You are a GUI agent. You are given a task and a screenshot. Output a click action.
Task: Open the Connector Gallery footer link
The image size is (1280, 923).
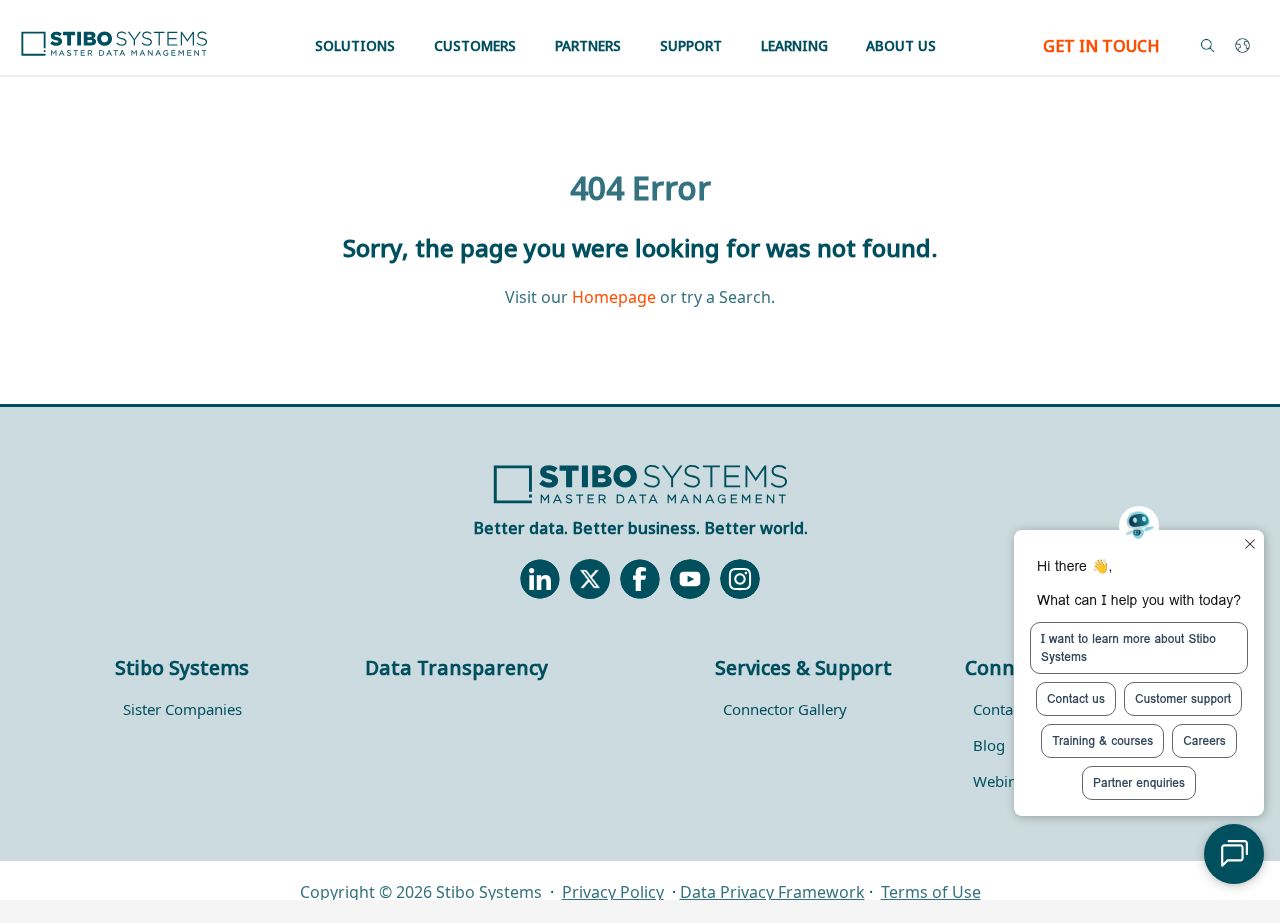pos(785,710)
